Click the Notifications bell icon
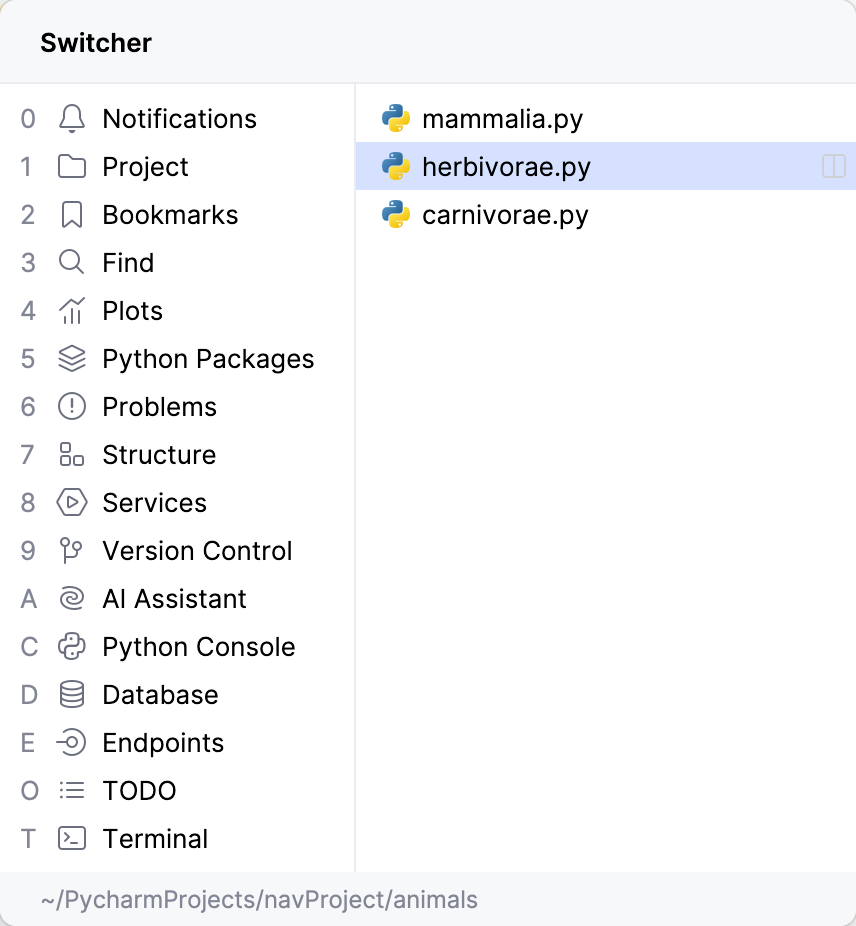The image size is (856, 926). 72,119
